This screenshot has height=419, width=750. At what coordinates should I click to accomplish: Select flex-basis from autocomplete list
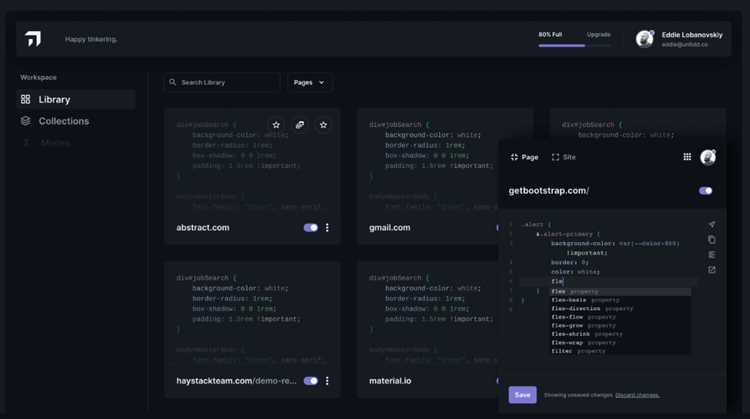pos(621,300)
